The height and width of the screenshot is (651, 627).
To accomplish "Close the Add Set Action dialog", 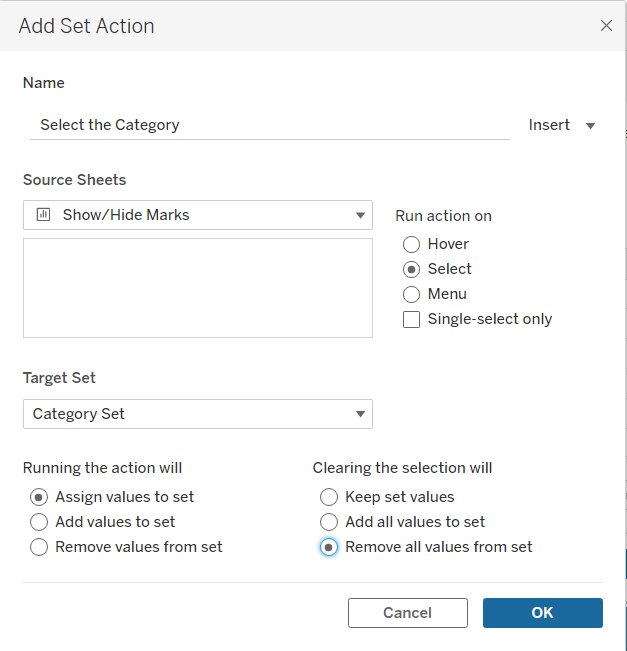I will (606, 26).
